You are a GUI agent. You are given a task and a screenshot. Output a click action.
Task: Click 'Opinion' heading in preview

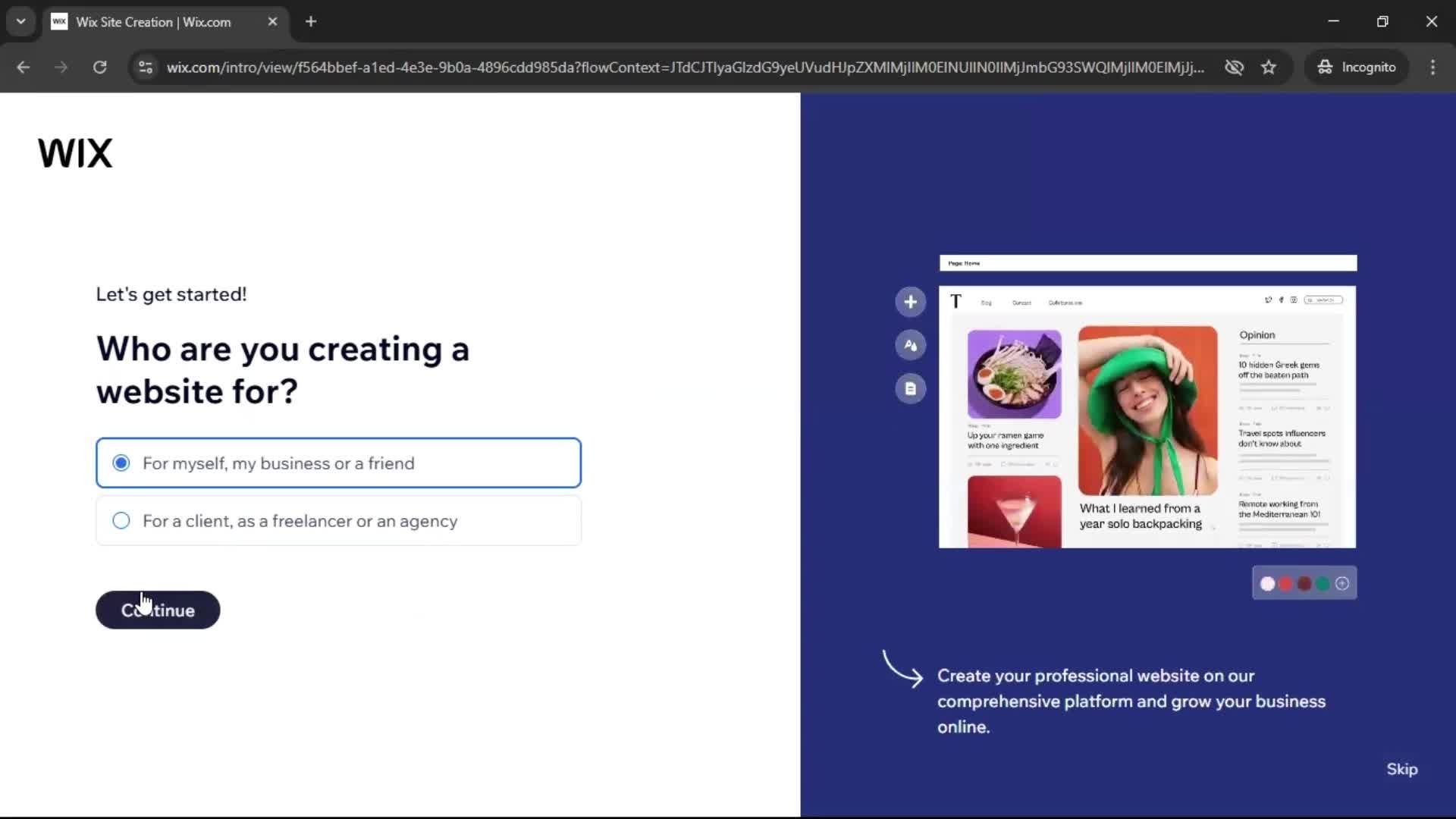[1257, 334]
